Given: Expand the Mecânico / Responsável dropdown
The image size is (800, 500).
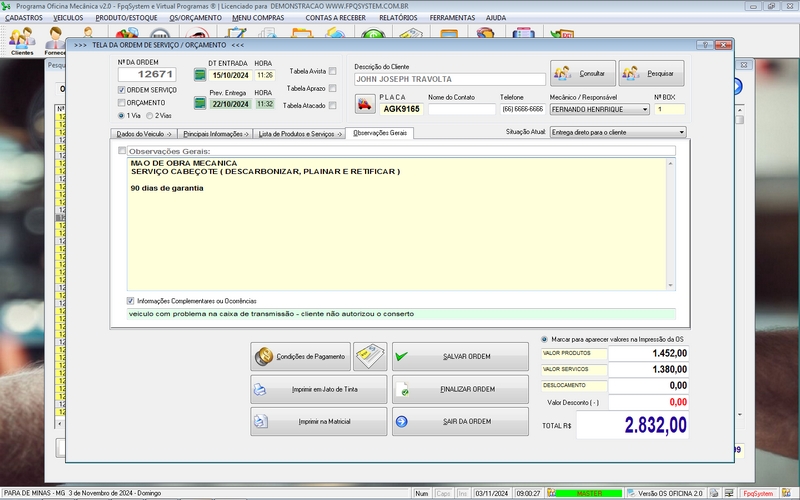Looking at the screenshot, I should coord(645,109).
